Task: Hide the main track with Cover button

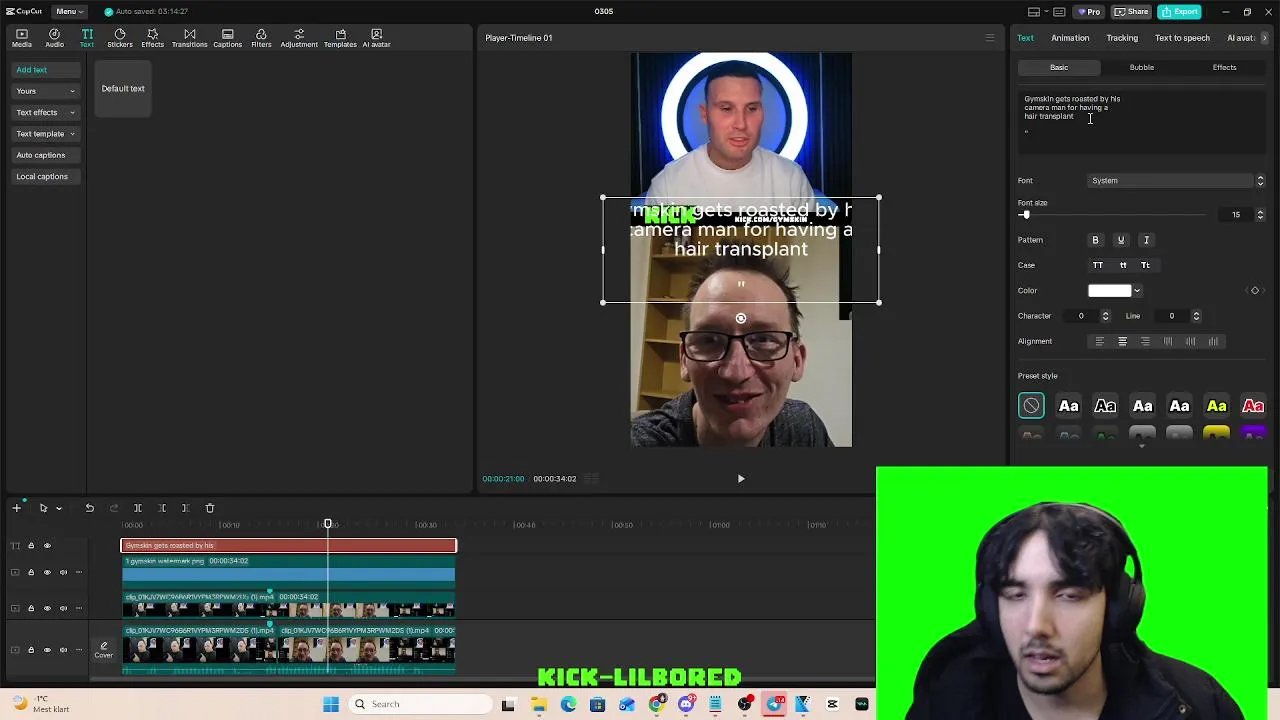Action: (x=47, y=650)
